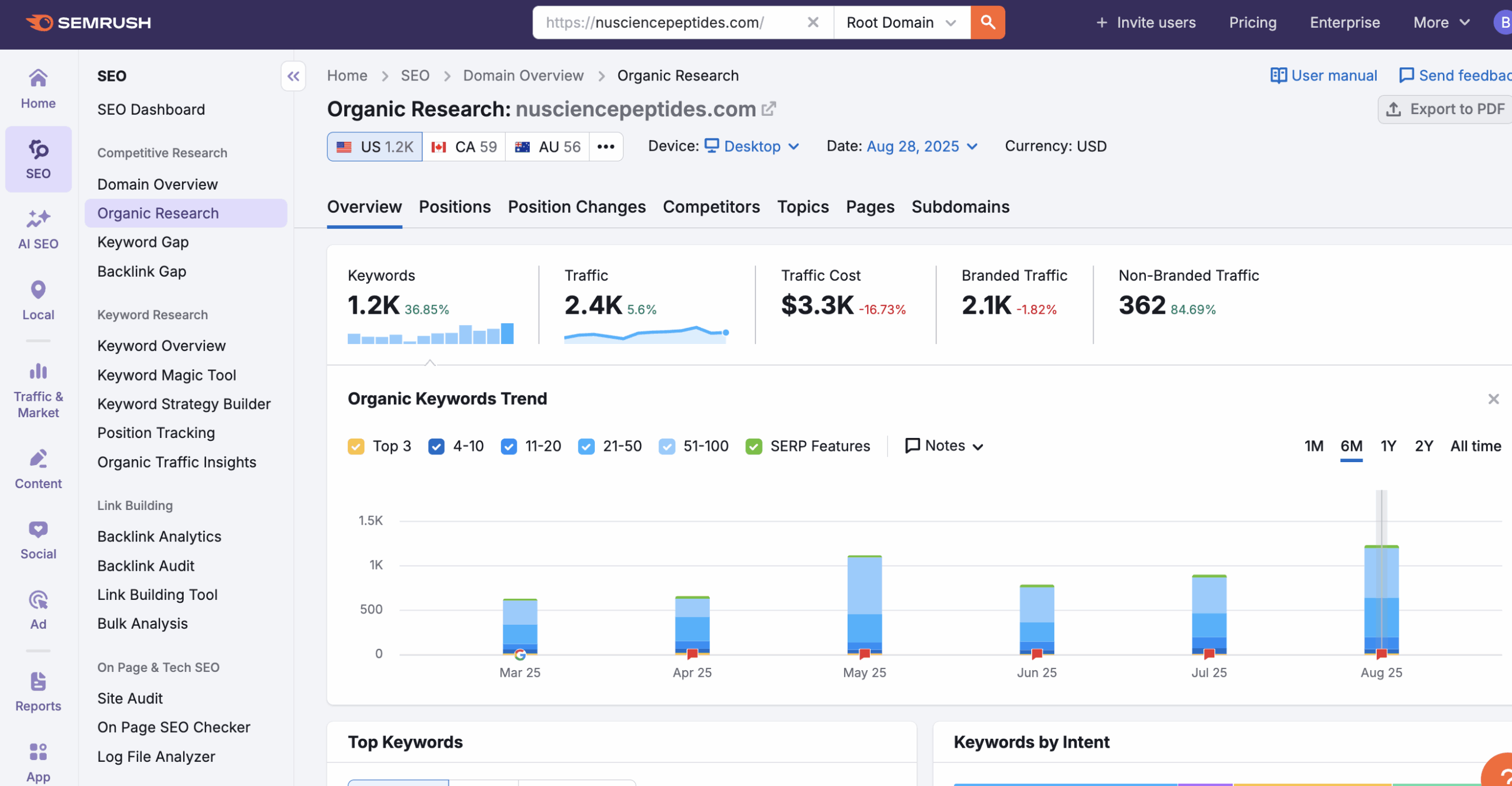Switch to the Positions tab

coord(455,207)
